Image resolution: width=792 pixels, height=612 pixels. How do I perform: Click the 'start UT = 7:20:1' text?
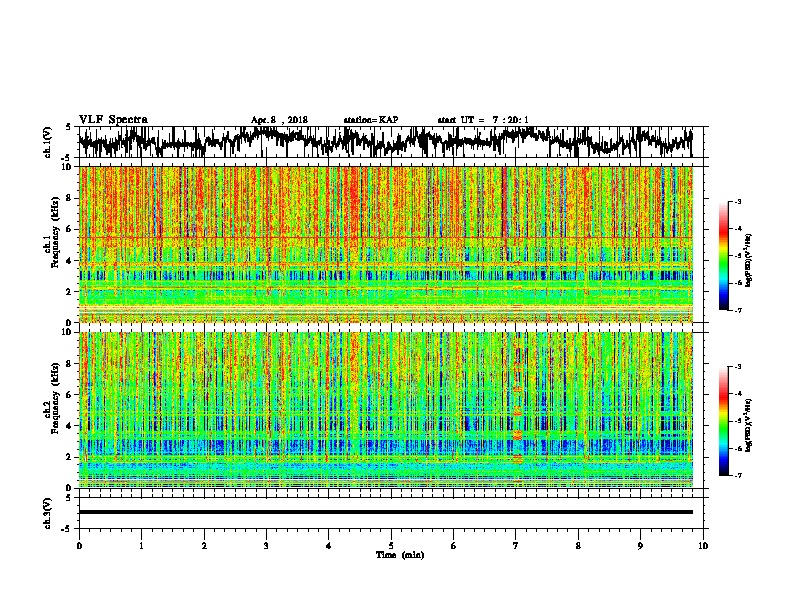click(483, 120)
